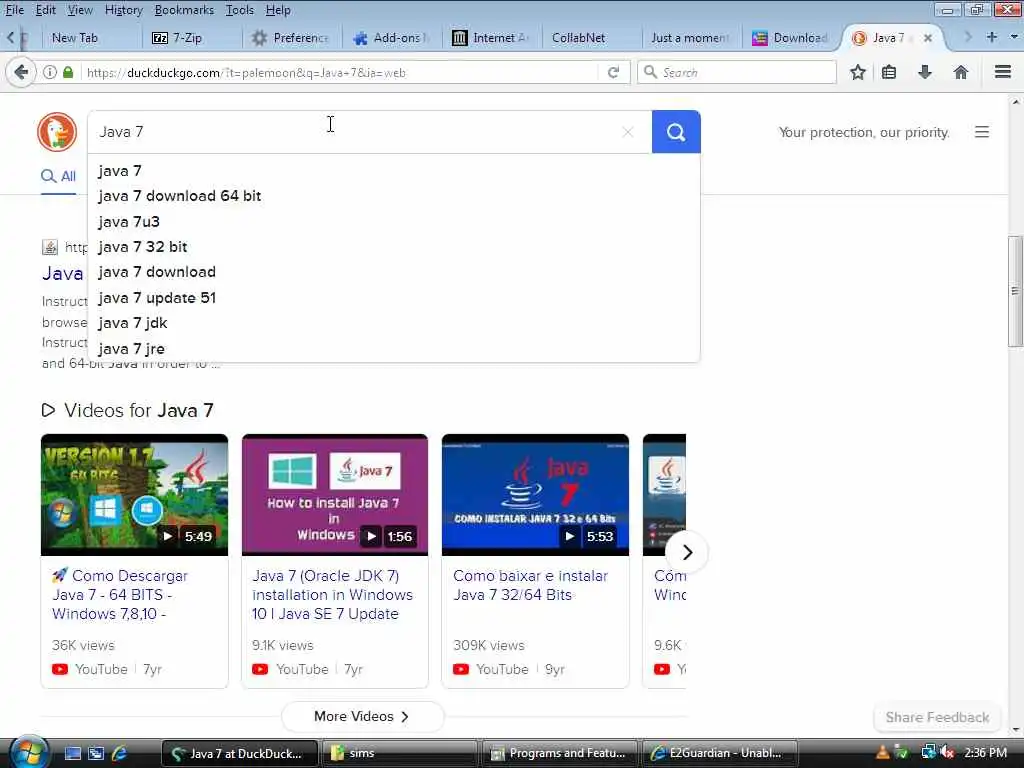Show next videos with the carousel arrow

tap(687, 552)
